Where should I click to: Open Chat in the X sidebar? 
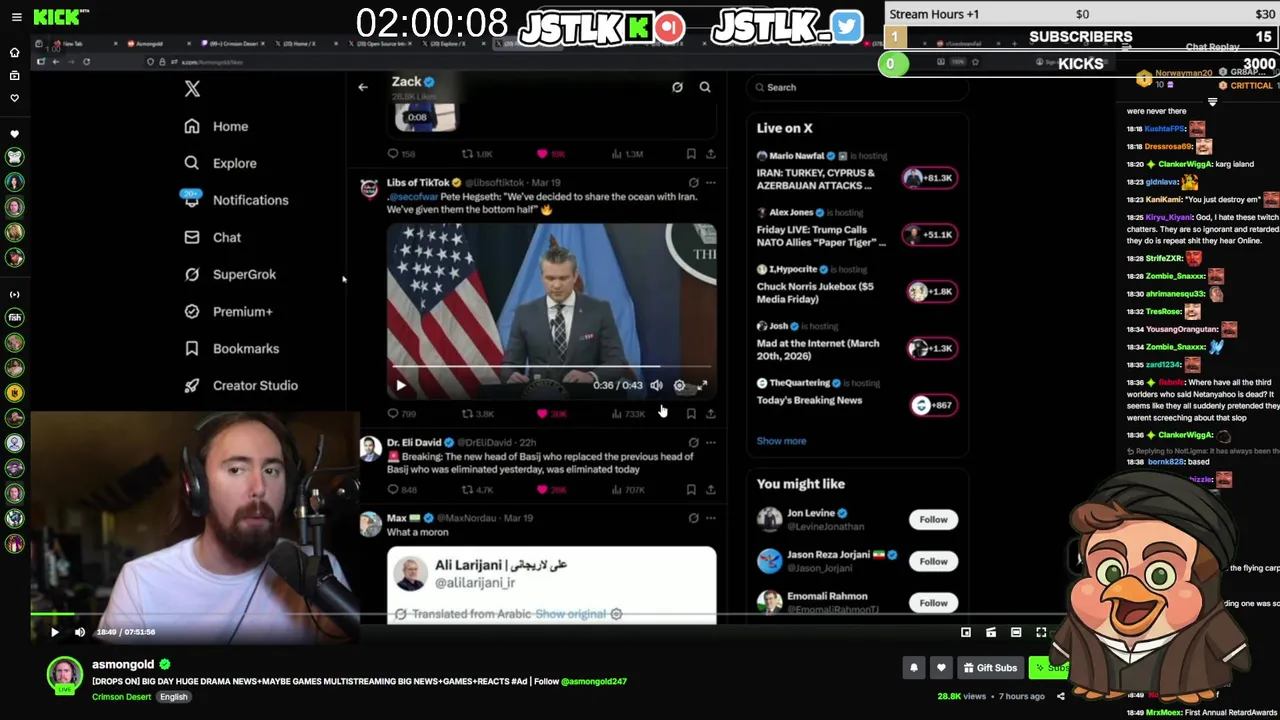pyautogui.click(x=212, y=237)
